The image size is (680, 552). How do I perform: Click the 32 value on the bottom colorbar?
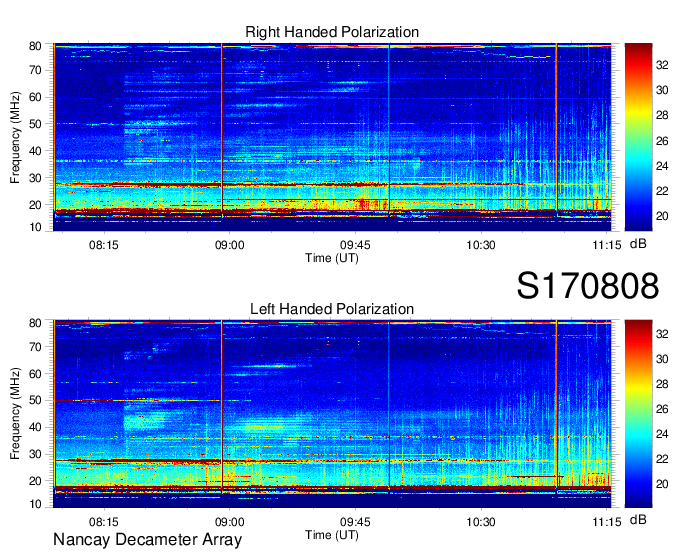coord(662,333)
